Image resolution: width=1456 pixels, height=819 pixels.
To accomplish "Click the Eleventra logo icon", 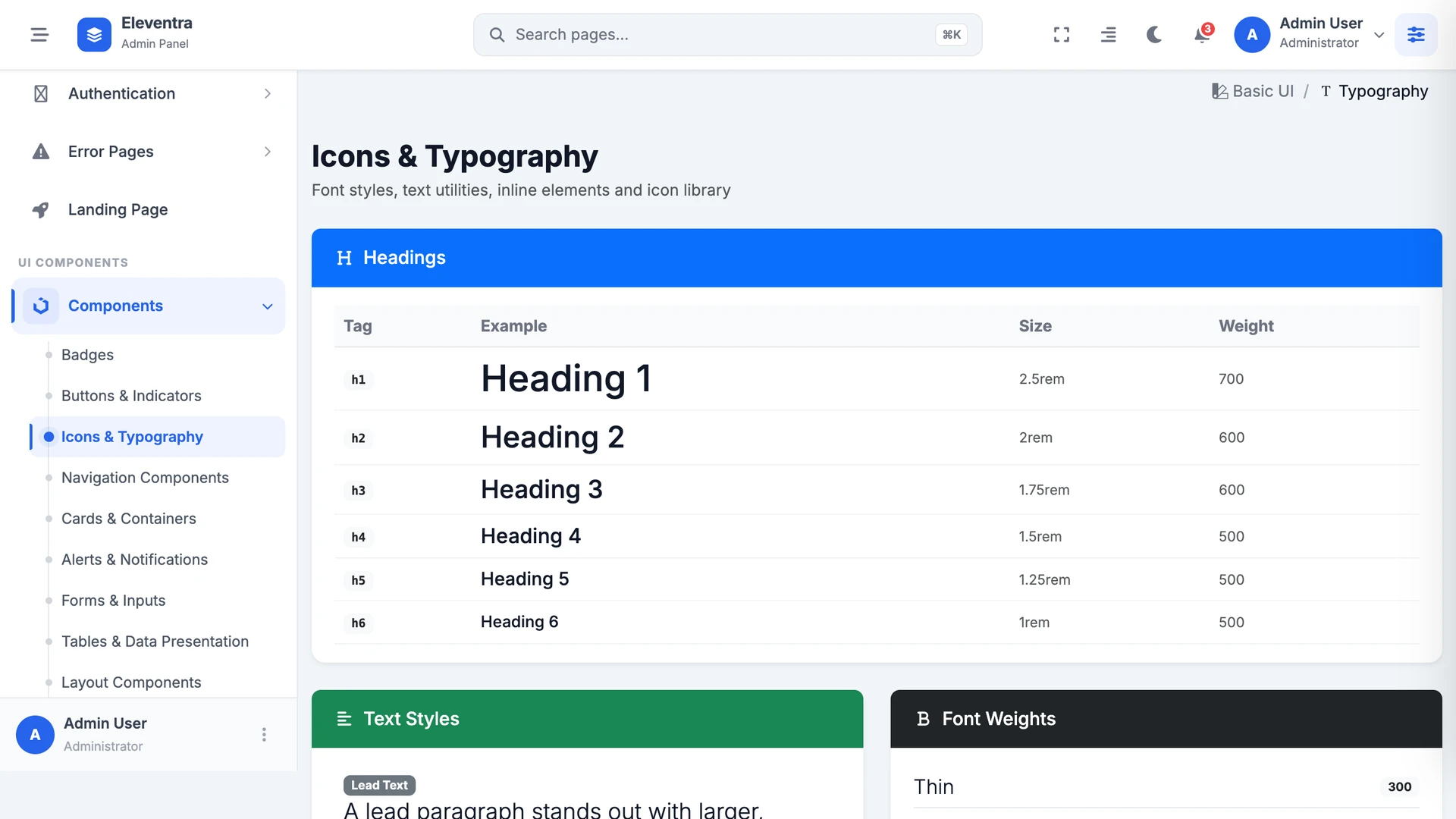I will click(94, 34).
